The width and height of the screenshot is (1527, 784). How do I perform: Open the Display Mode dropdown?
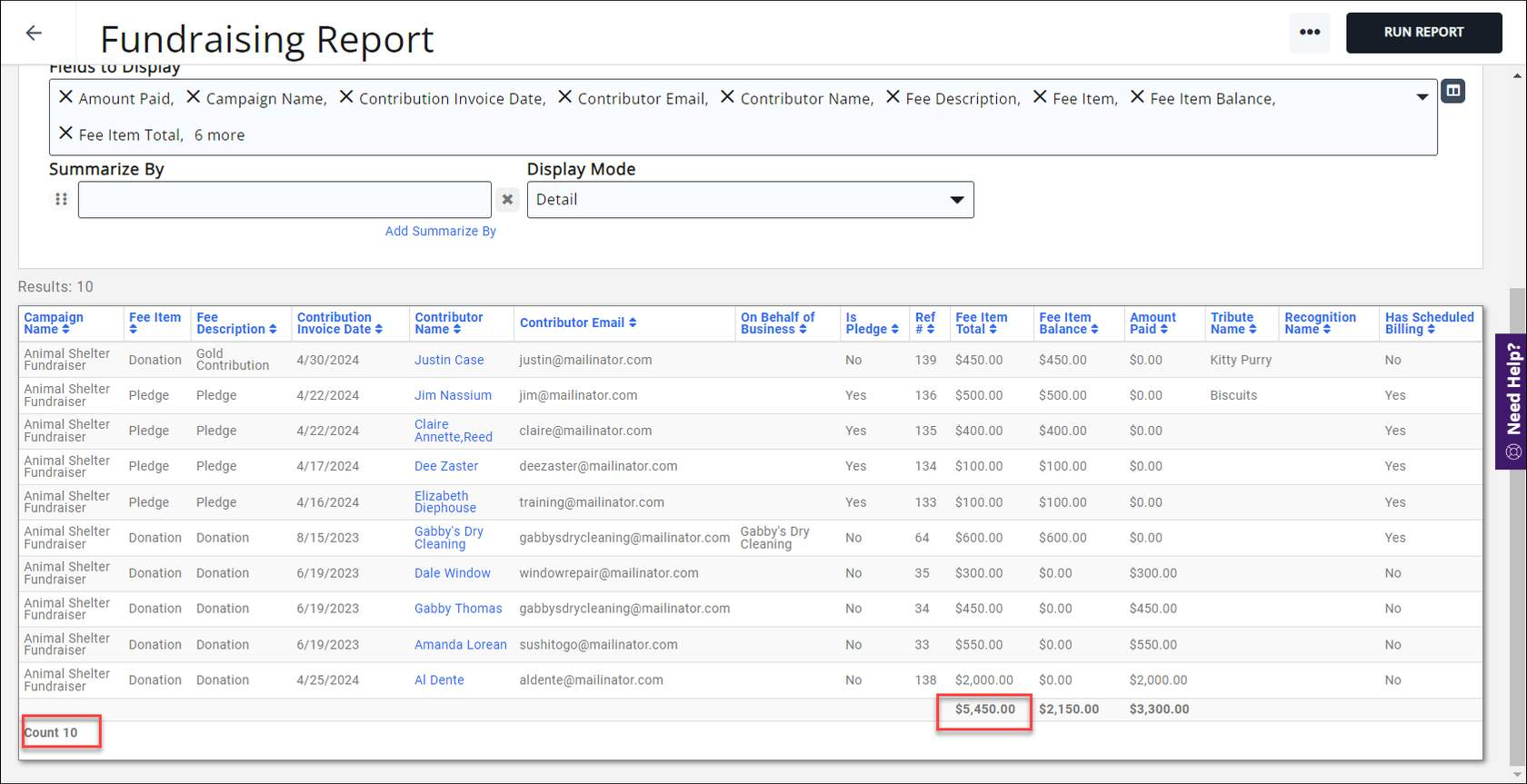749,200
